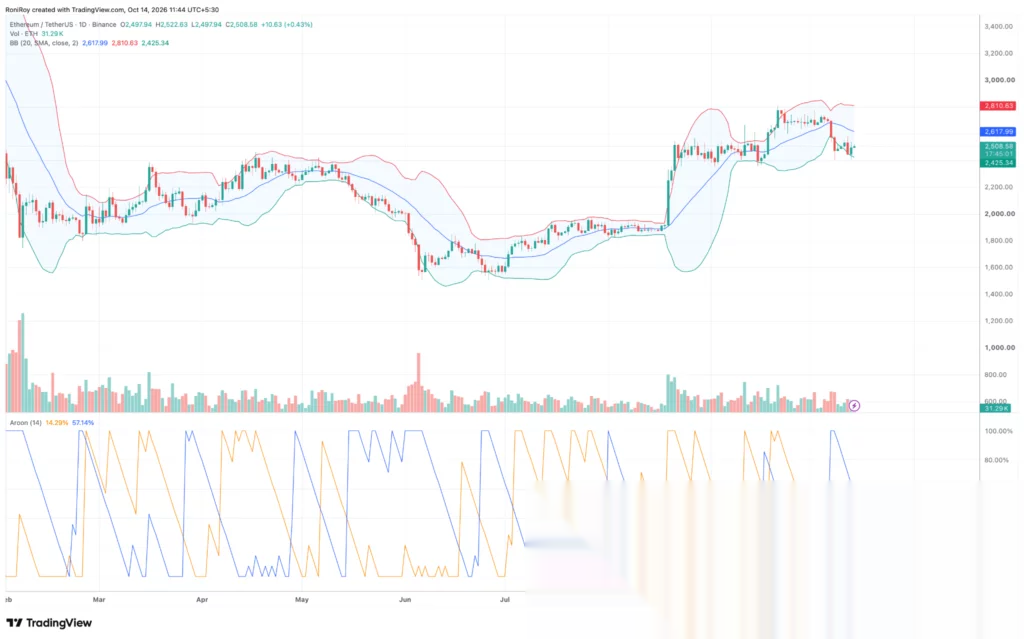The image size is (1024, 639).
Task: Click the 100.00% Aroon axis label
Action: (999, 432)
